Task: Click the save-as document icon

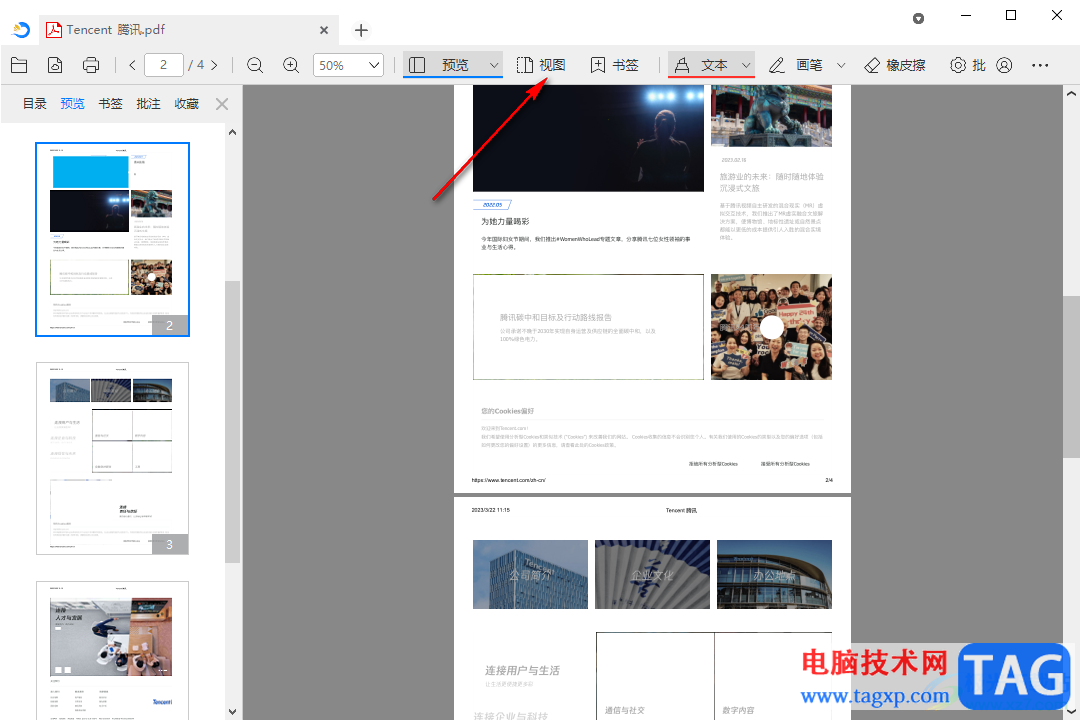Action: (55, 65)
